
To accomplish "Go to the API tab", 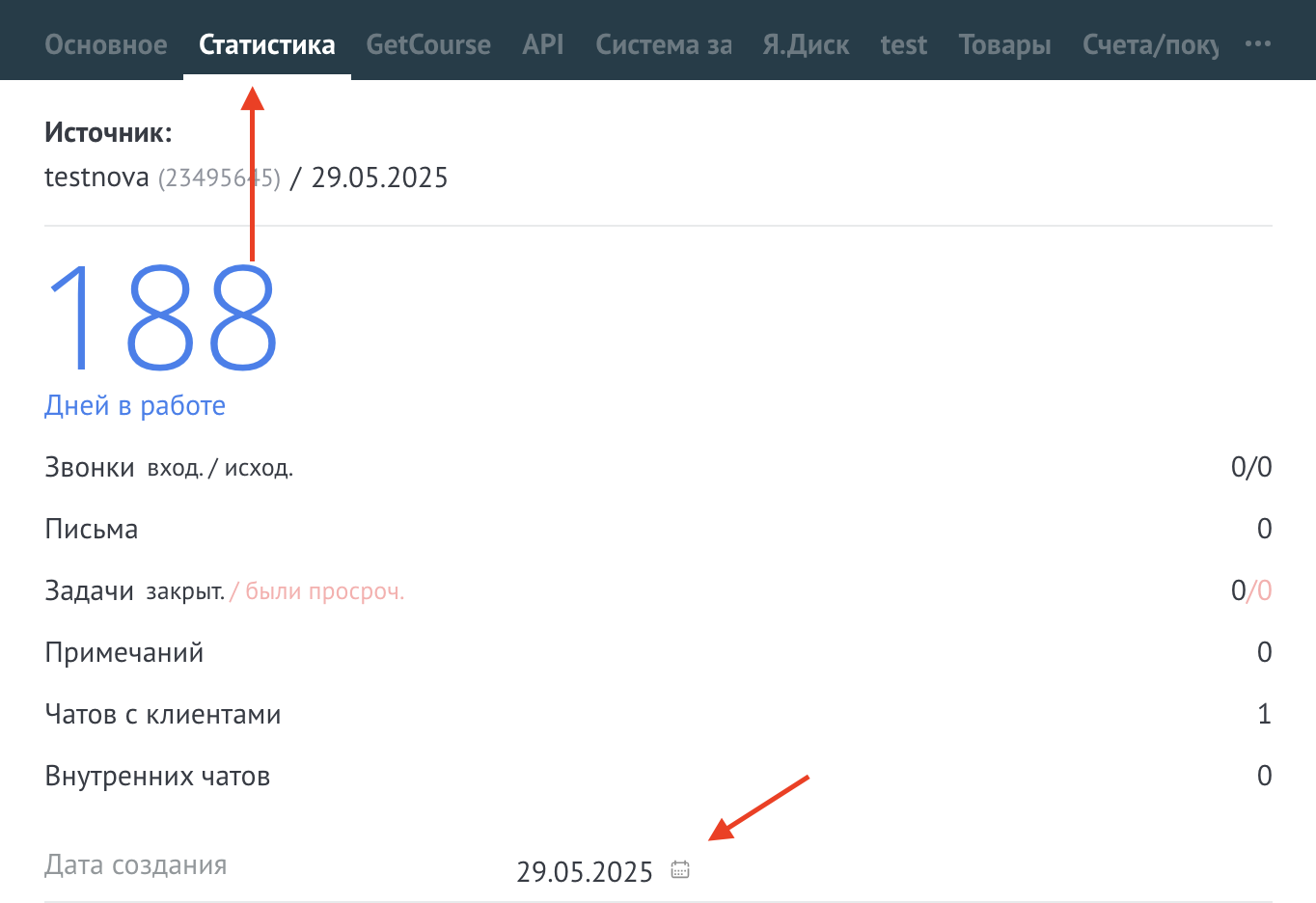I will click(543, 44).
